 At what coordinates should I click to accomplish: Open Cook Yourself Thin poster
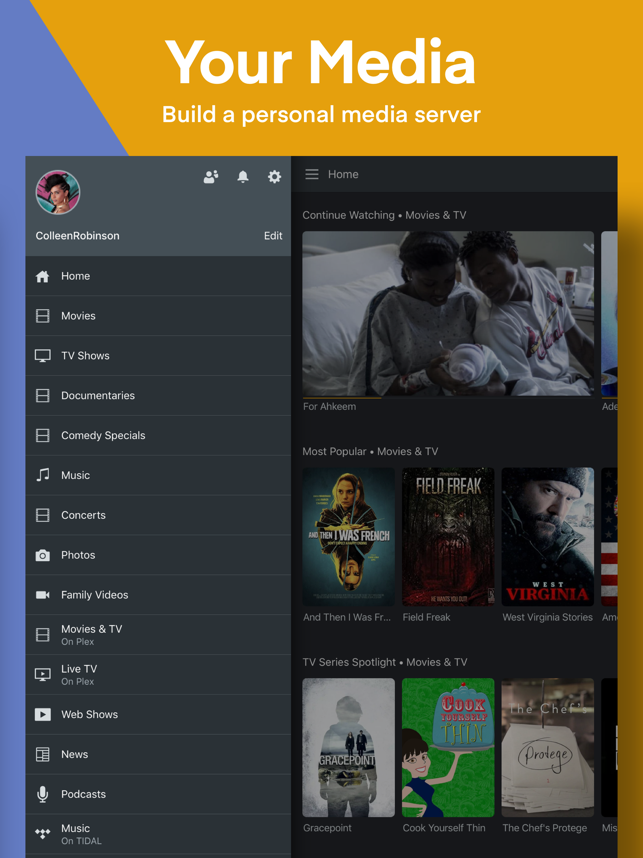point(448,747)
